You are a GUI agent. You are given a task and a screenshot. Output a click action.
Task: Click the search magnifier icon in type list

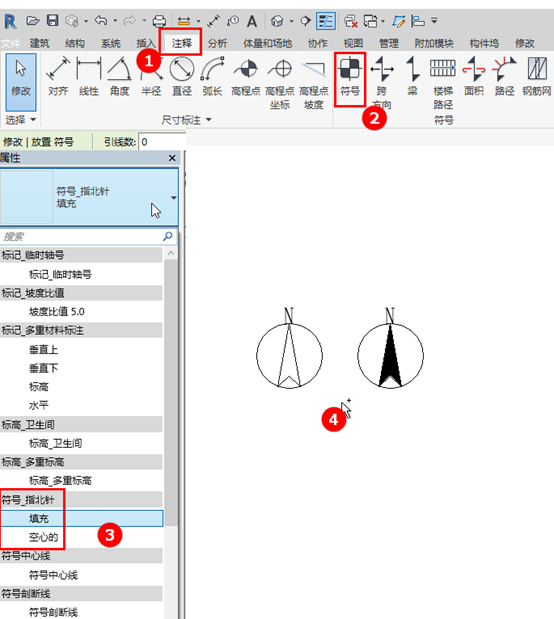coord(168,236)
